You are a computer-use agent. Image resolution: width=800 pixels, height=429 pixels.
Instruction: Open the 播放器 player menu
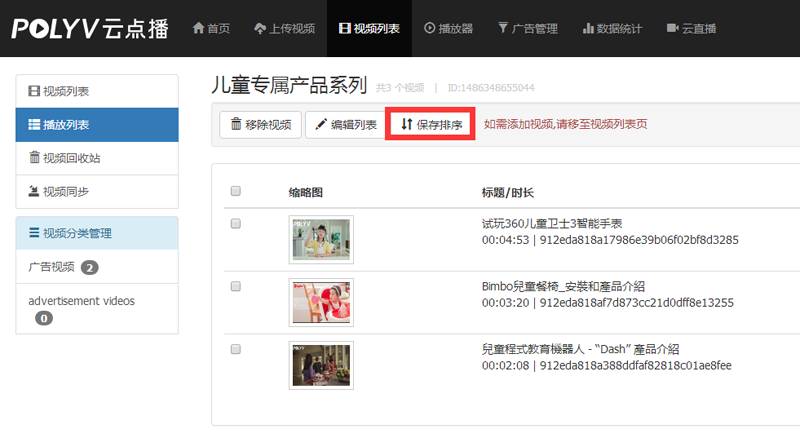point(449,29)
